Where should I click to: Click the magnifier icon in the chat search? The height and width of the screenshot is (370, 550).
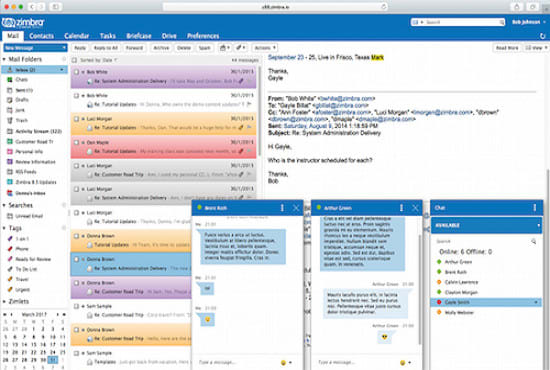tap(533, 241)
